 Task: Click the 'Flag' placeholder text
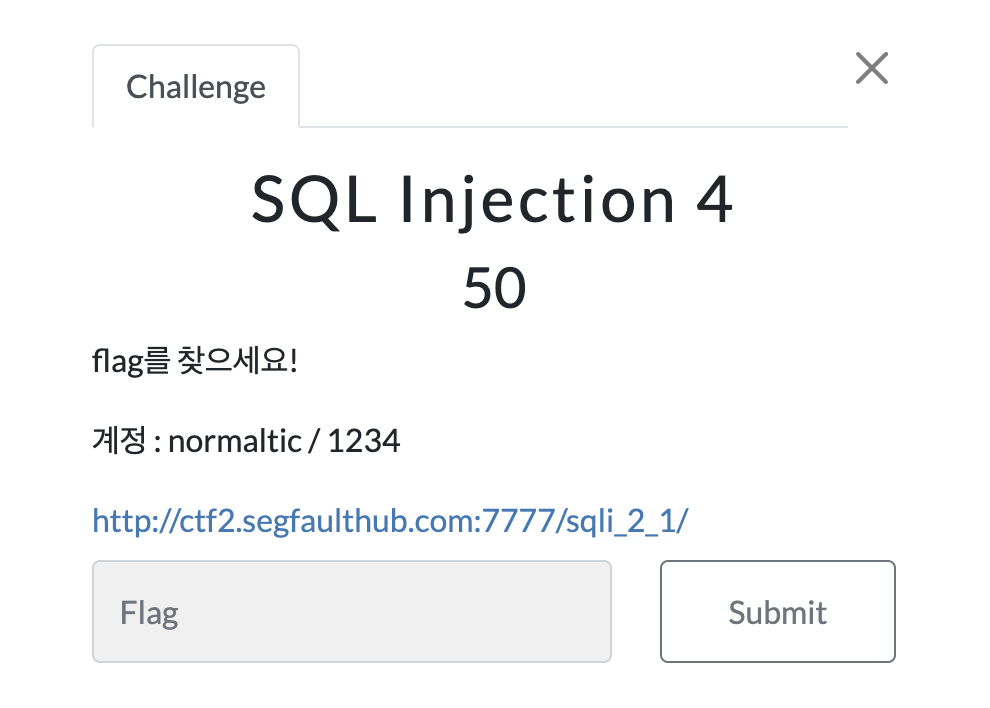[149, 613]
